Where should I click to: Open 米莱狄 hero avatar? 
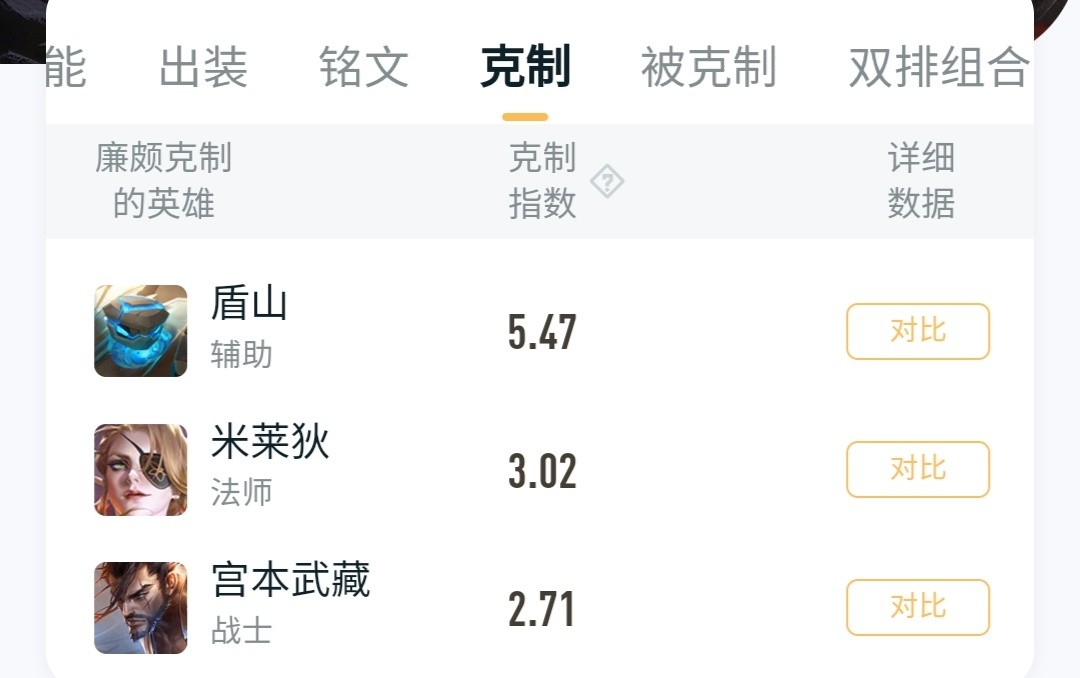point(141,470)
